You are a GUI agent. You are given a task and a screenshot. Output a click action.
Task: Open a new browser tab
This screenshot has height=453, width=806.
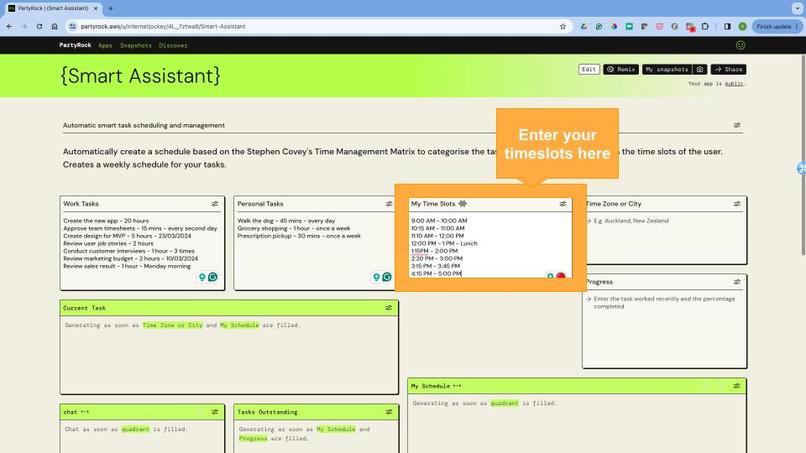tap(111, 8)
